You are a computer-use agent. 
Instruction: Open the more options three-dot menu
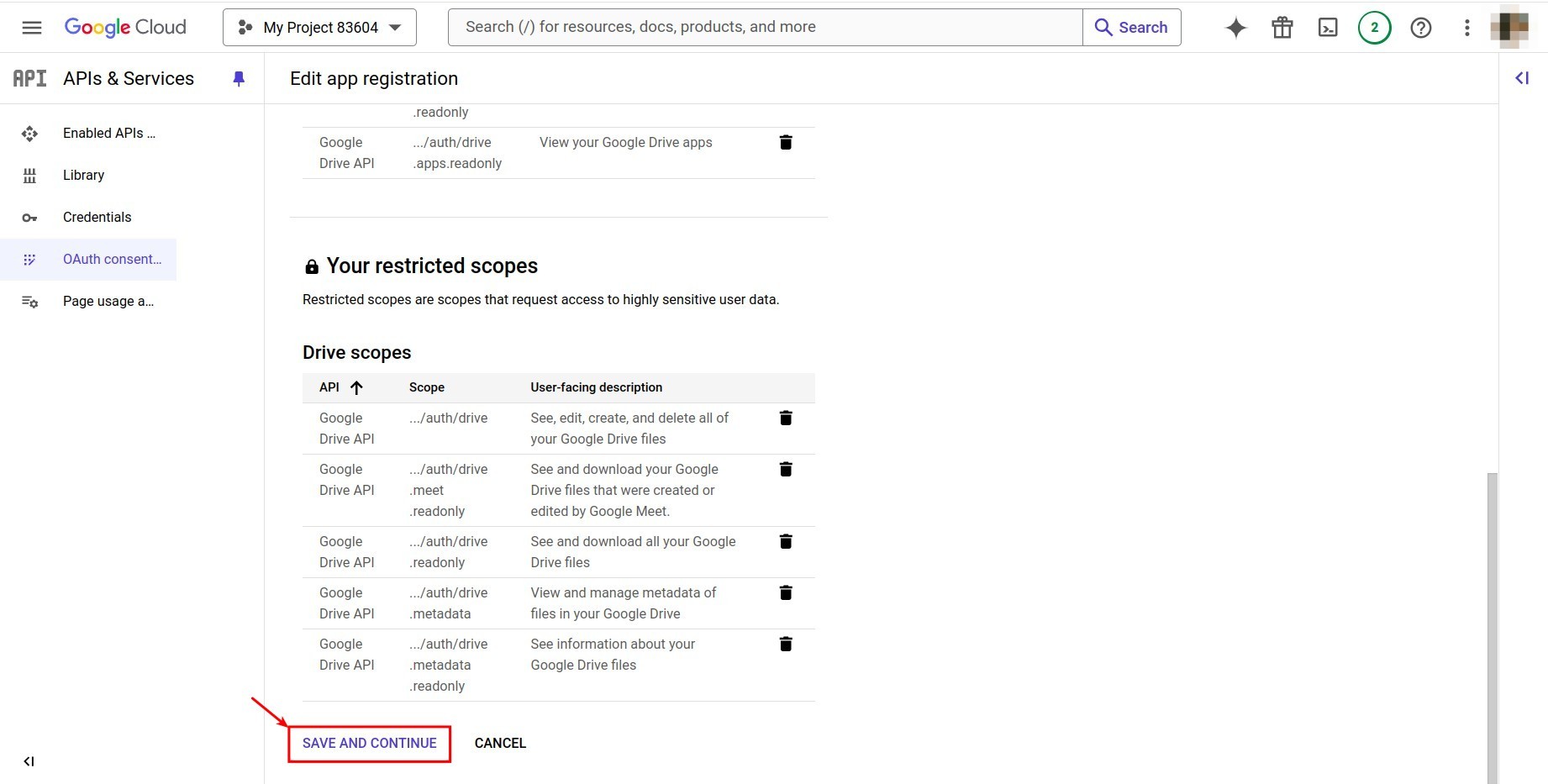coord(1466,27)
